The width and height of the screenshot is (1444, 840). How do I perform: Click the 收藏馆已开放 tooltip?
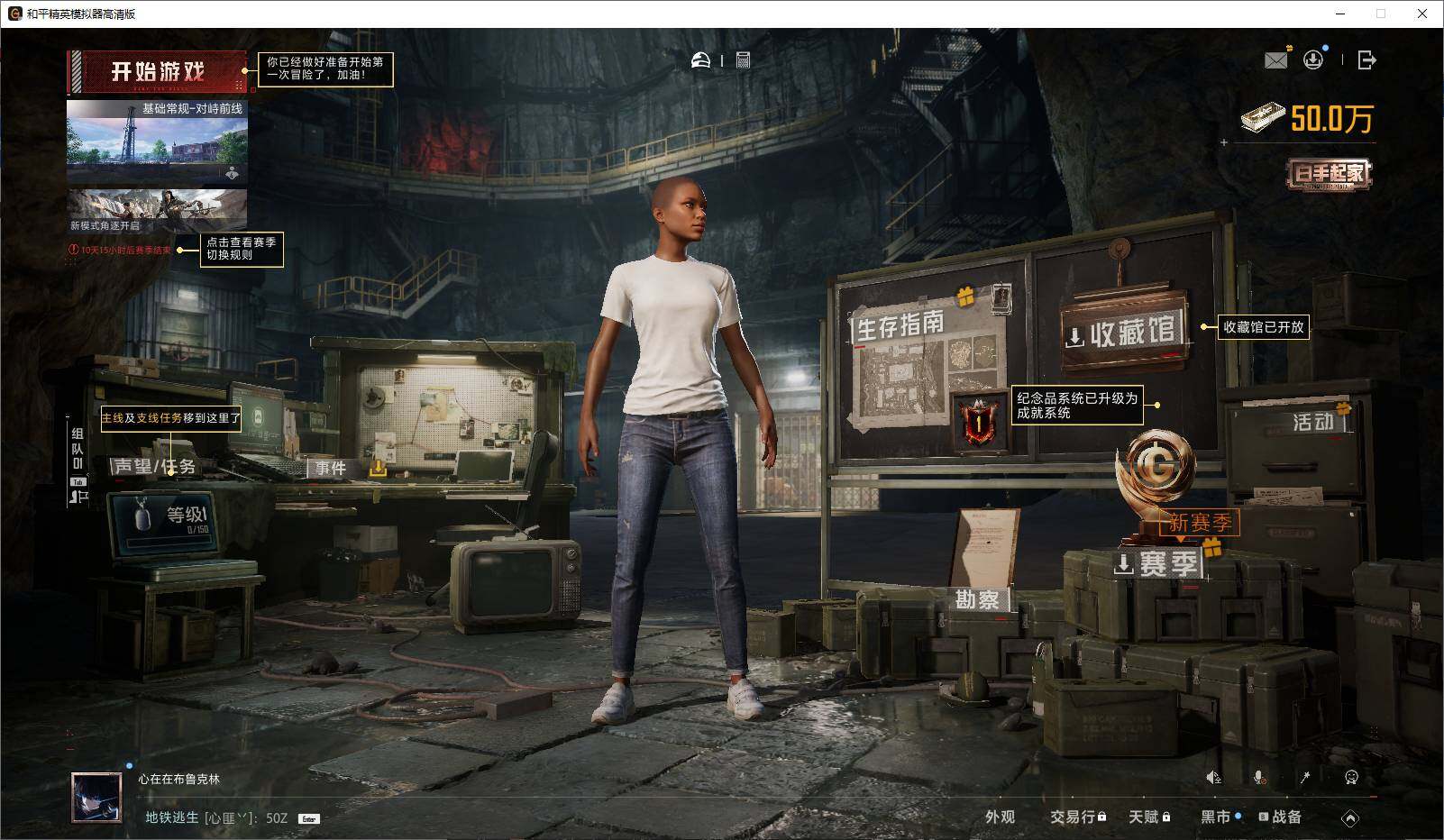pyautogui.click(x=1263, y=327)
